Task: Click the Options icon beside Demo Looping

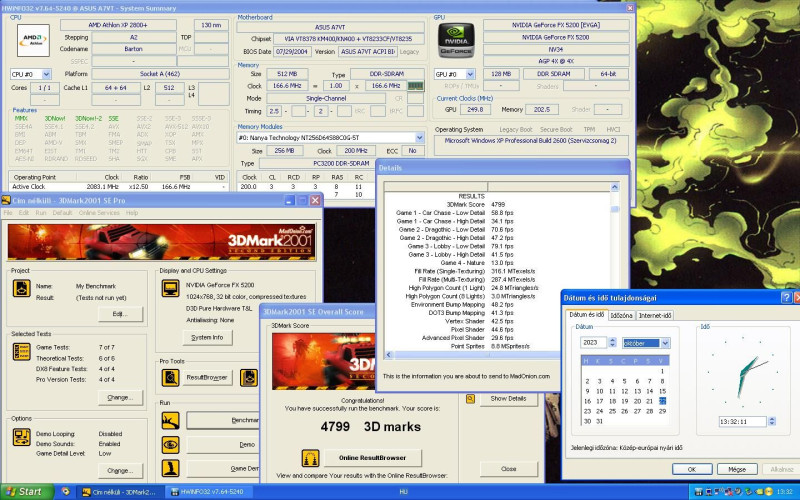Action: point(21,437)
